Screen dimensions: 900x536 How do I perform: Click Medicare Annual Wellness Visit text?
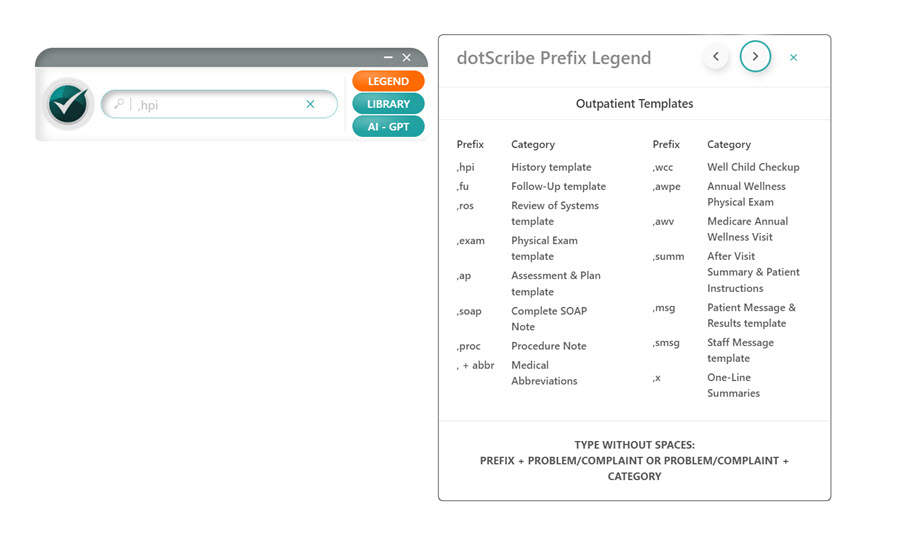pos(747,229)
